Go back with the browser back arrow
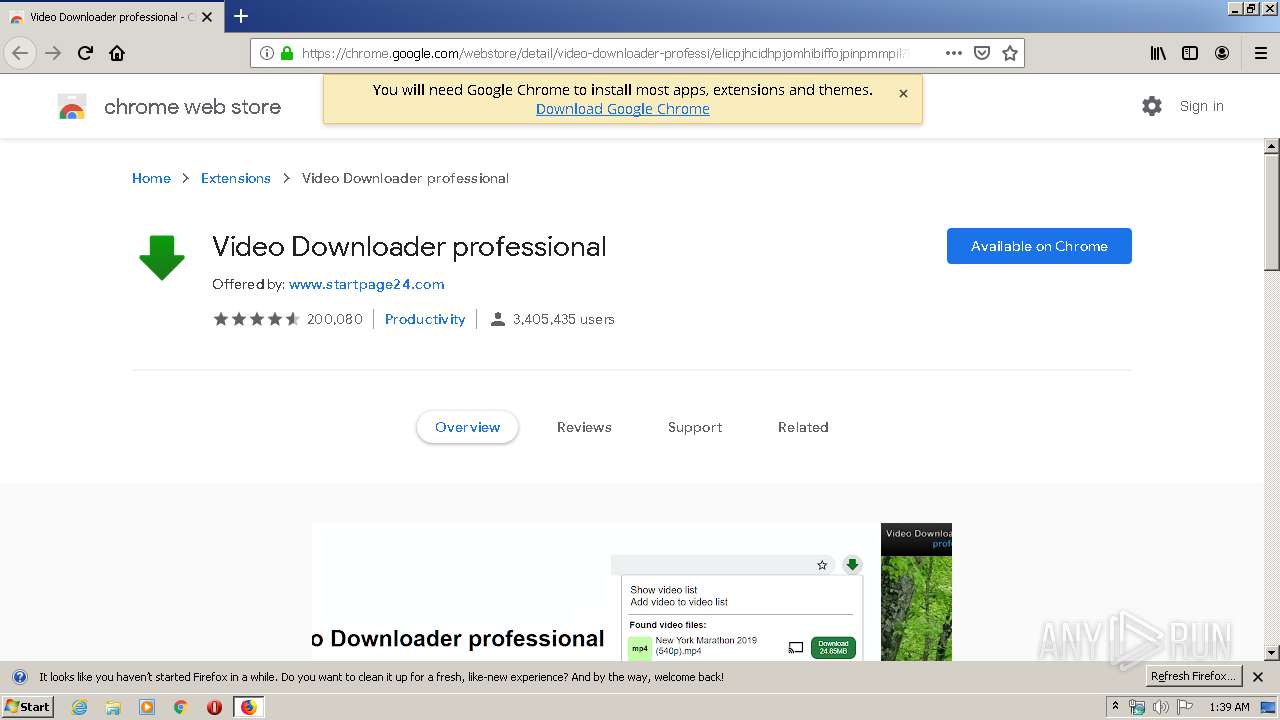Screen dimensions: 1280x720 20,53
